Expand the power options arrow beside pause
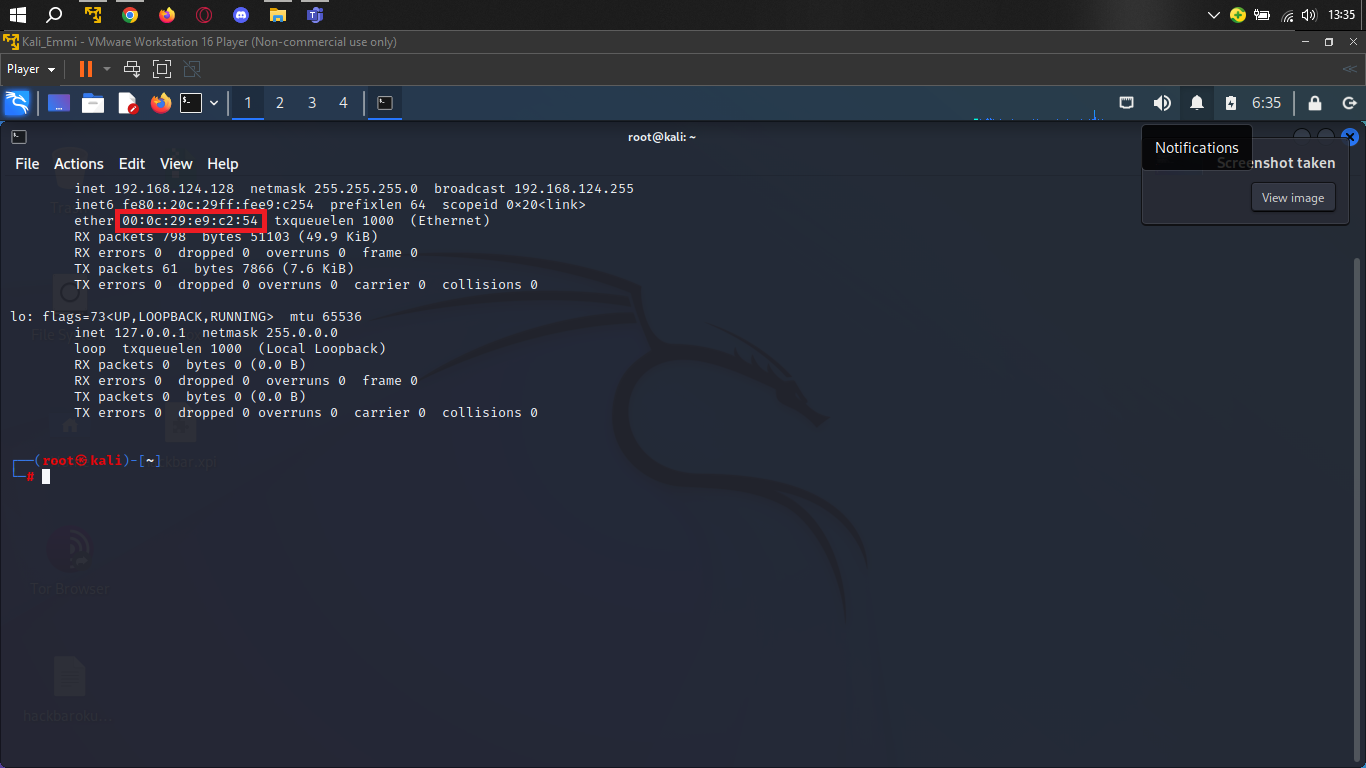This screenshot has height=768, width=1366. (x=106, y=69)
